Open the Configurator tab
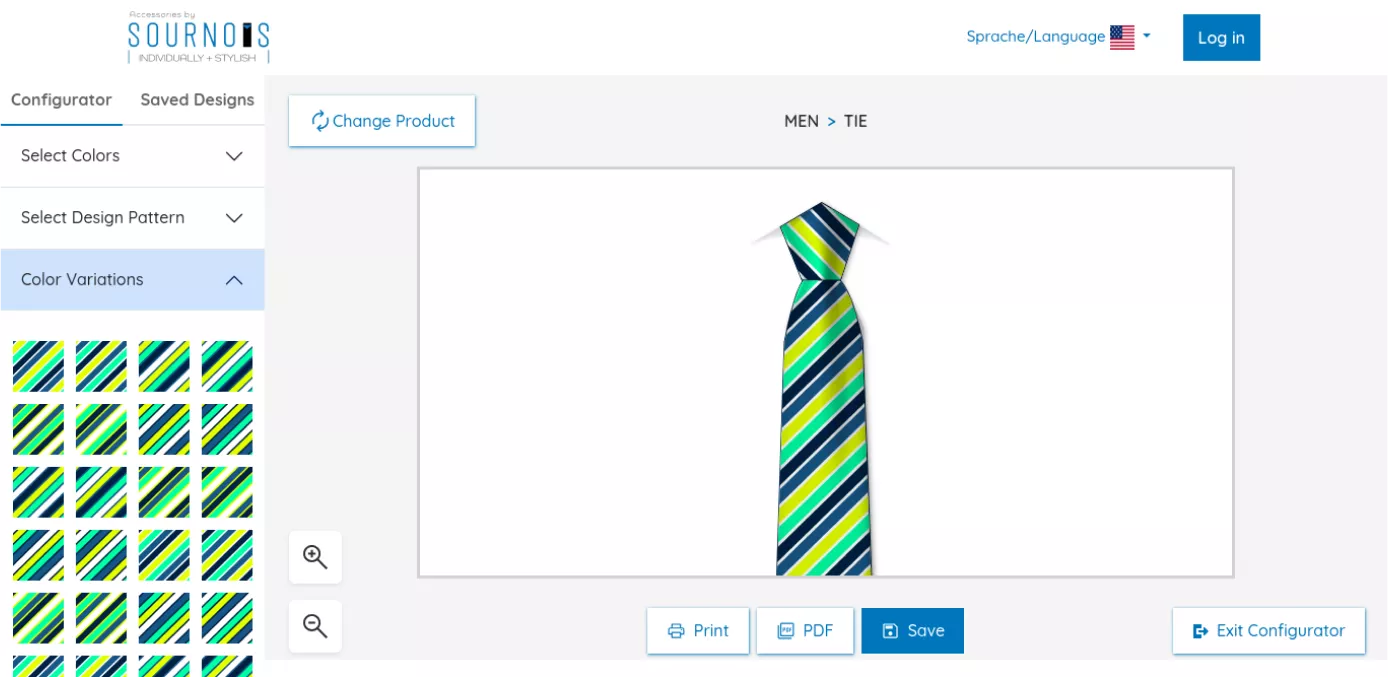 (61, 100)
